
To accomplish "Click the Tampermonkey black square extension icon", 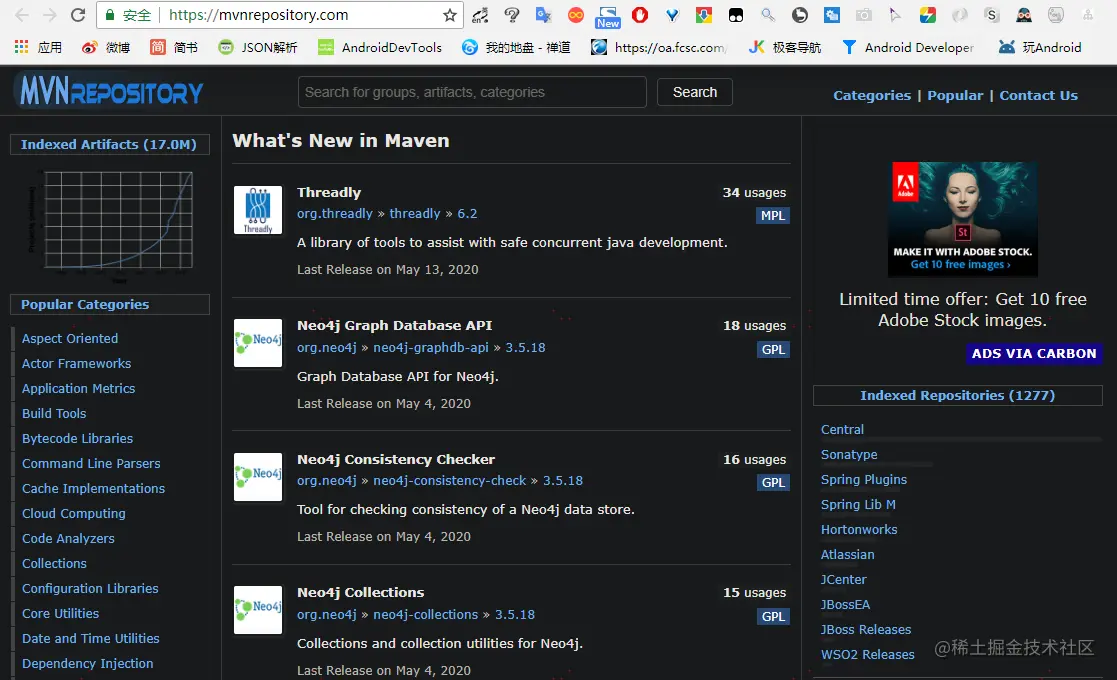I will pyautogui.click(x=736, y=15).
